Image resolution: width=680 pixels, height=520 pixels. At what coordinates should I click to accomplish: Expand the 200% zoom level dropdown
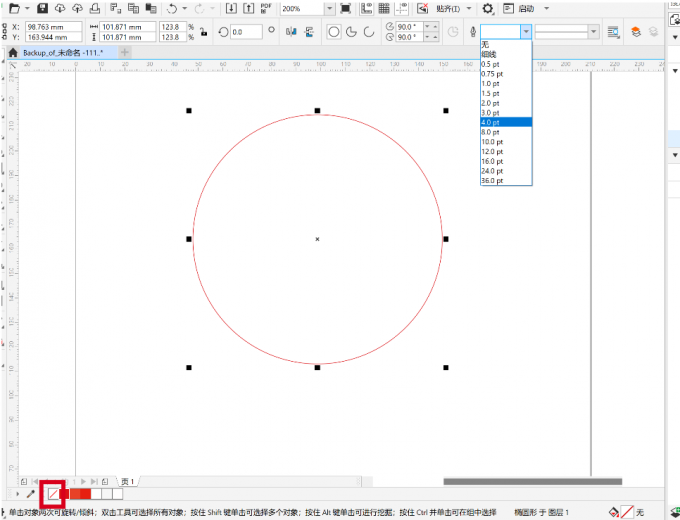[x=331, y=8]
